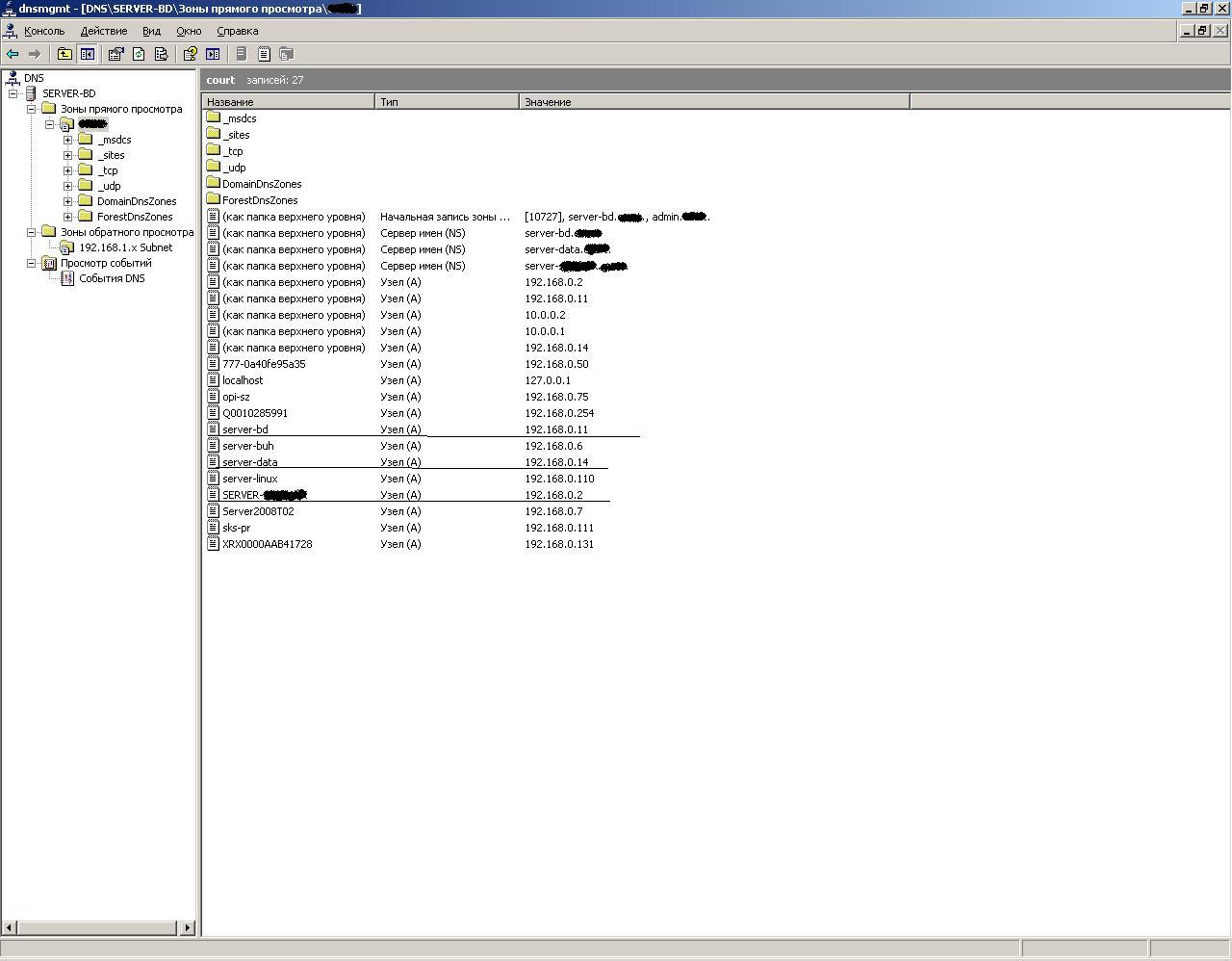This screenshot has height=961, width=1232.
Task: Click the record icon of opi-sz row
Action: [214, 396]
